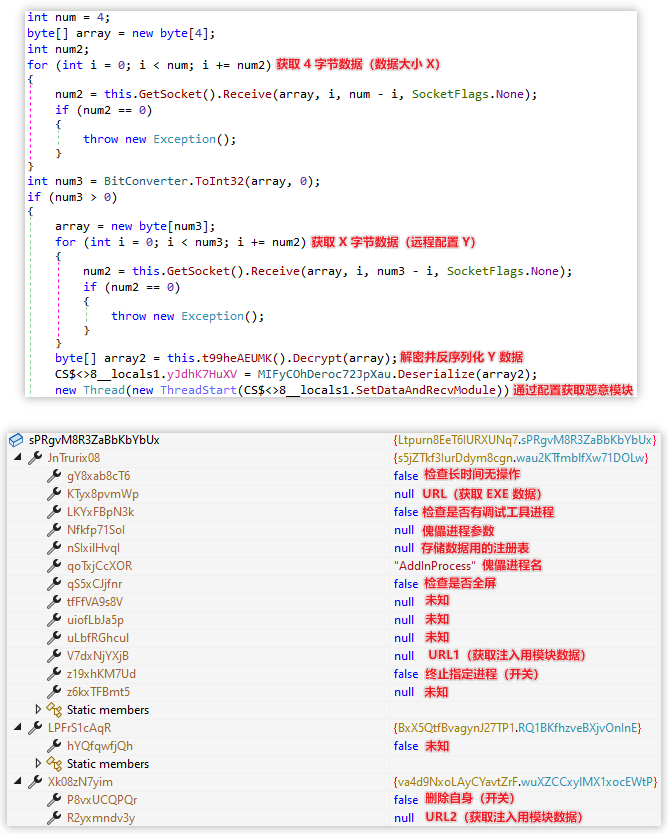Select the qoTxjCcXOR row name

(99, 565)
